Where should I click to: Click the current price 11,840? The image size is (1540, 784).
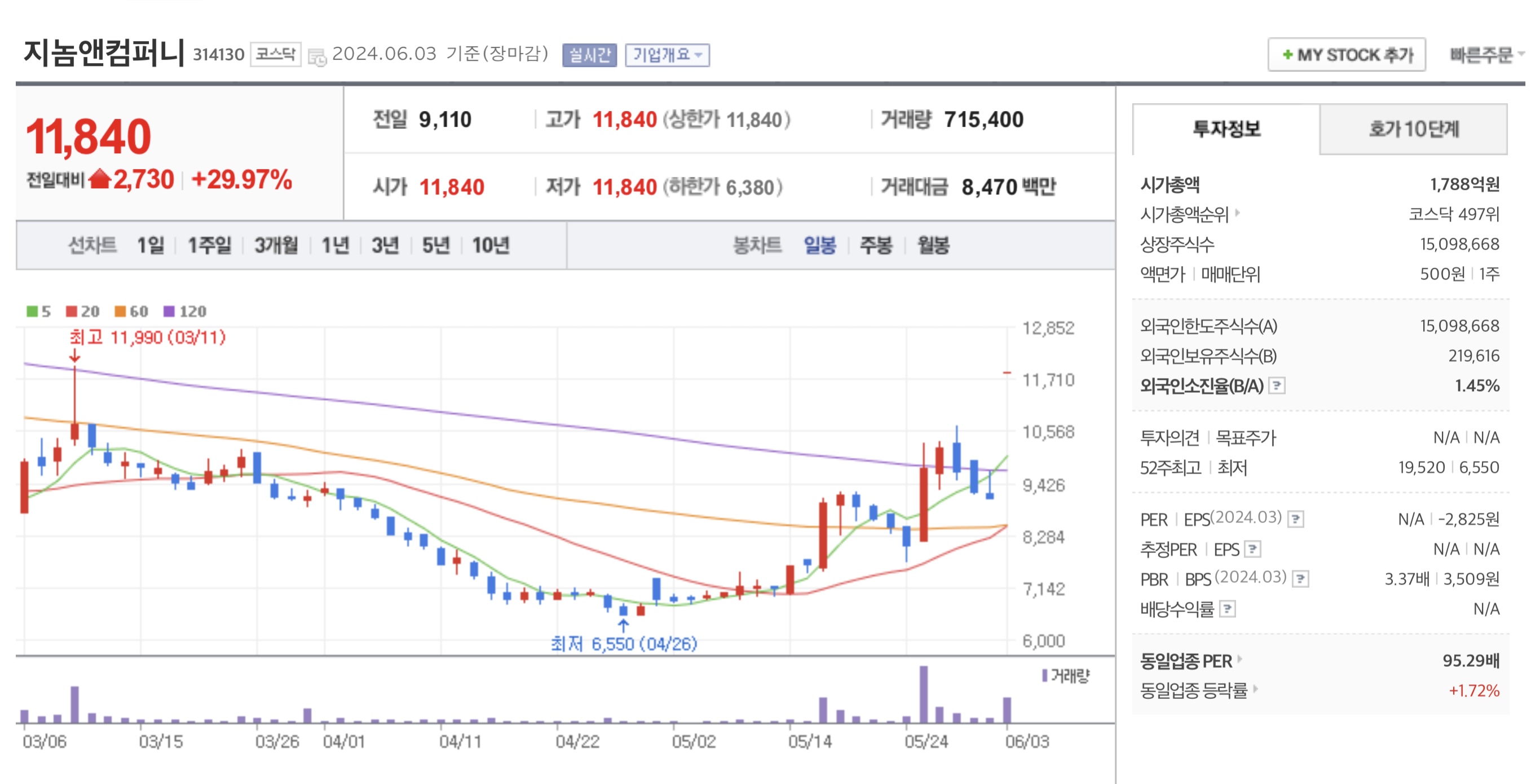pos(89,136)
